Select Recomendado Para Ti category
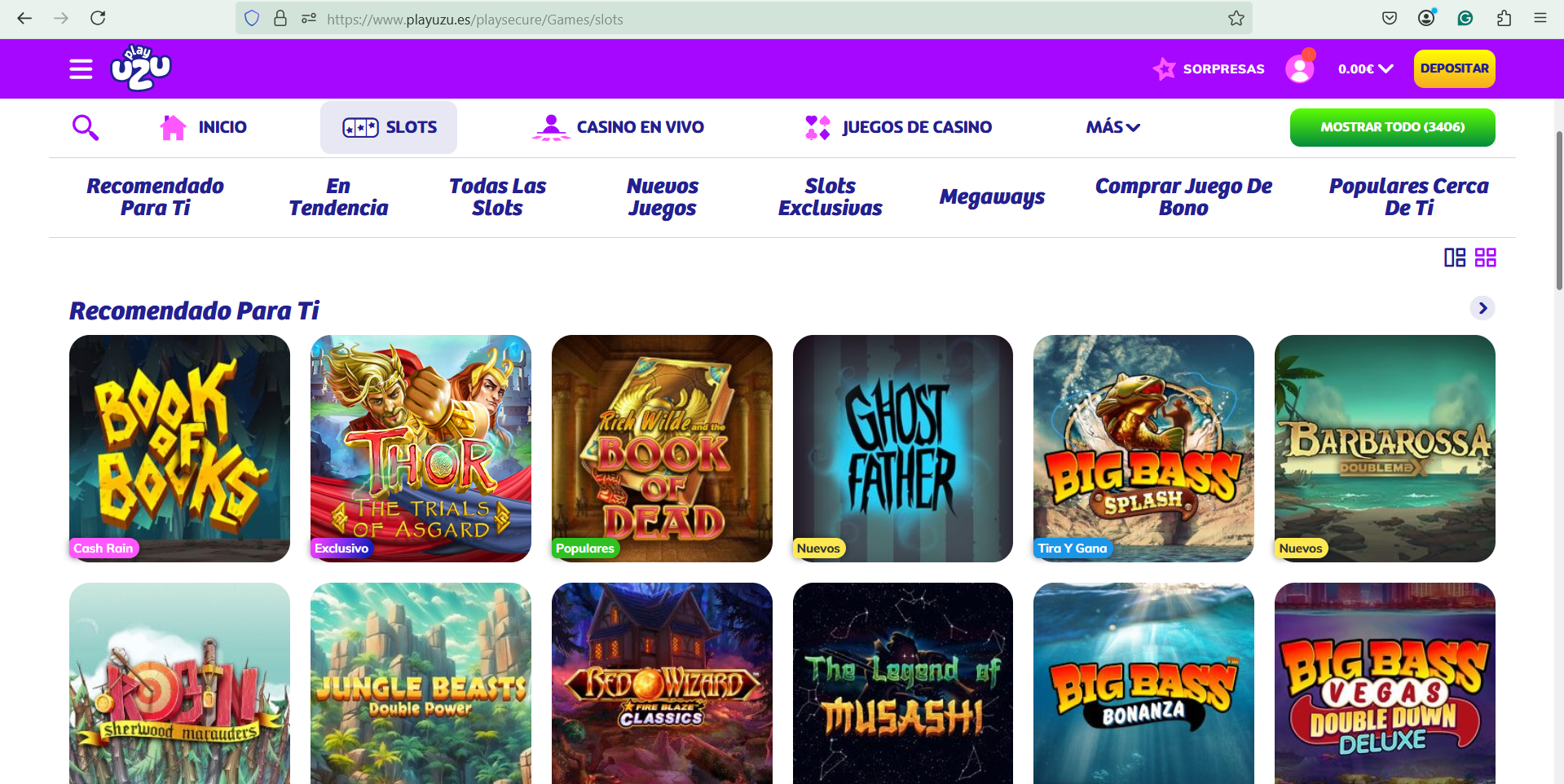The image size is (1564, 784). [155, 197]
